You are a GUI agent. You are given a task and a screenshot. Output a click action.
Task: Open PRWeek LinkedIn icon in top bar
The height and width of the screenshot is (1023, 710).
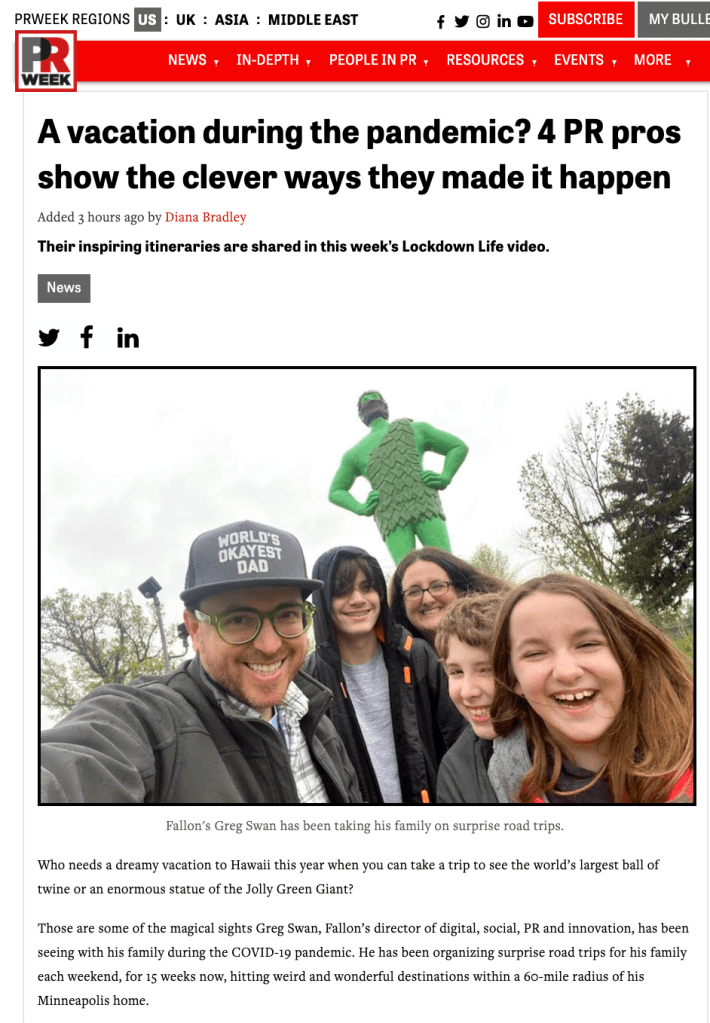tap(504, 22)
